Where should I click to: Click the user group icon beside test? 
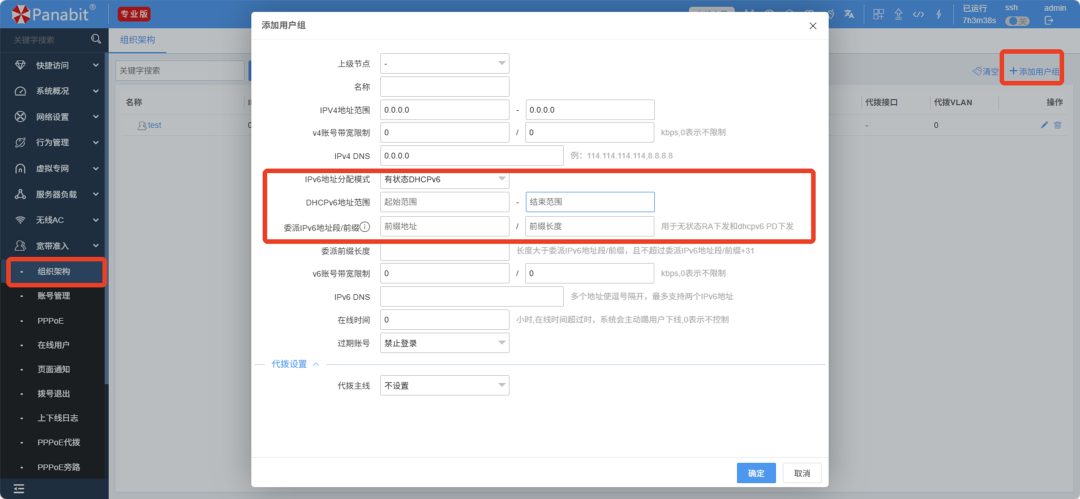(x=142, y=125)
